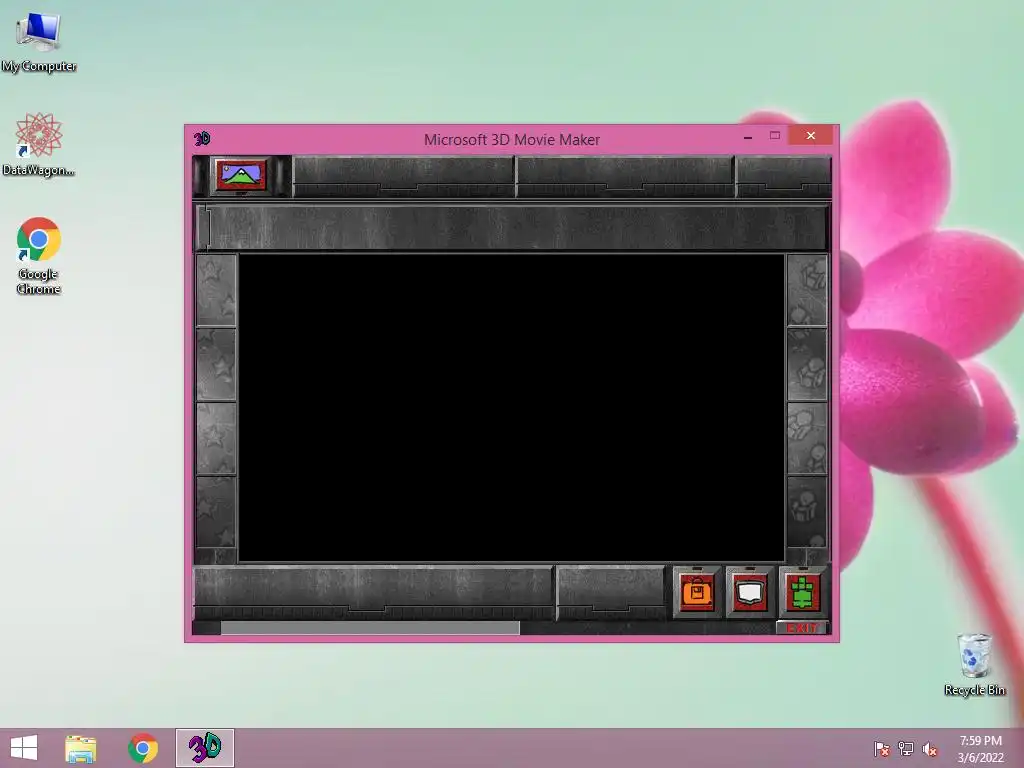Select the Recycle Bin desktop icon
The image size is (1024, 768).
pos(974,664)
